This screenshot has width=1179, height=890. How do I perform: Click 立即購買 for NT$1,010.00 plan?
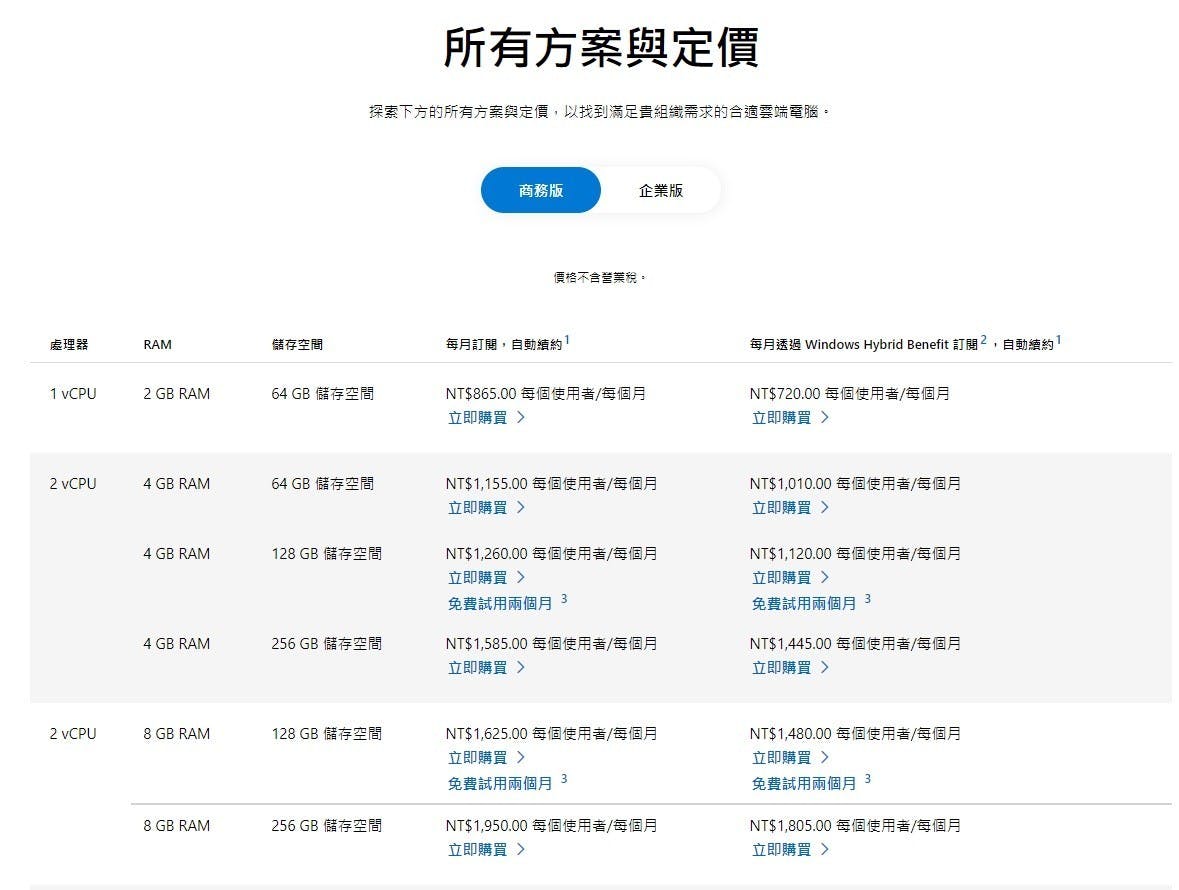tap(790, 508)
